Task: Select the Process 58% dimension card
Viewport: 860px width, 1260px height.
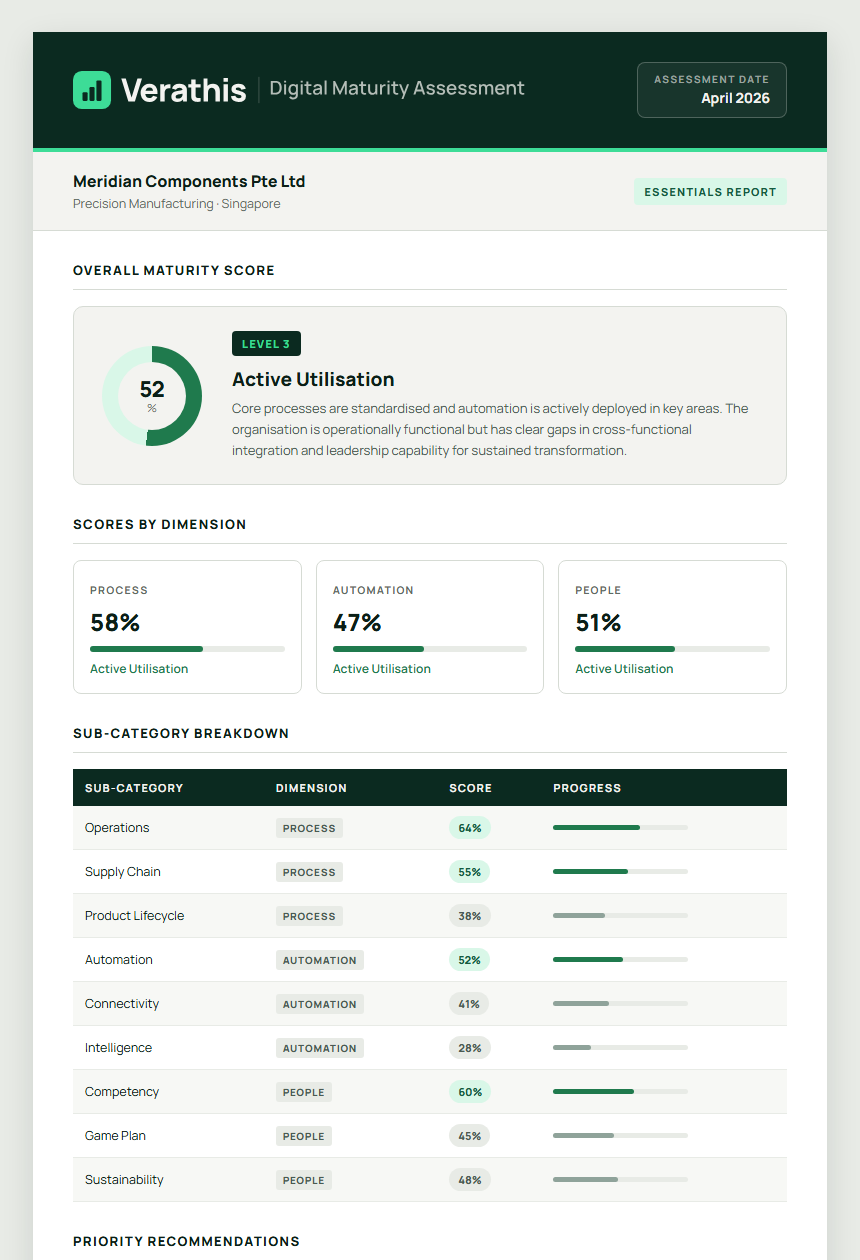Action: [x=187, y=627]
